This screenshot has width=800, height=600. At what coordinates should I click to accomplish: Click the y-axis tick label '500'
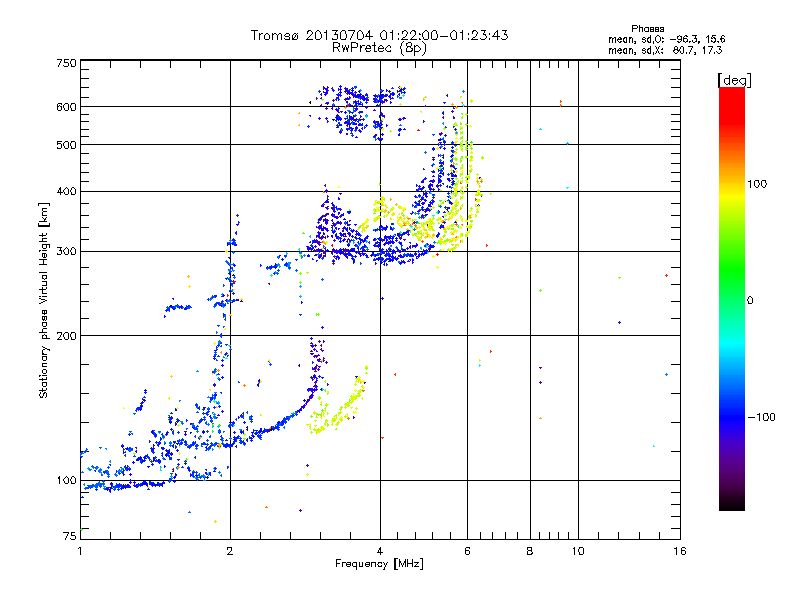pos(66,145)
